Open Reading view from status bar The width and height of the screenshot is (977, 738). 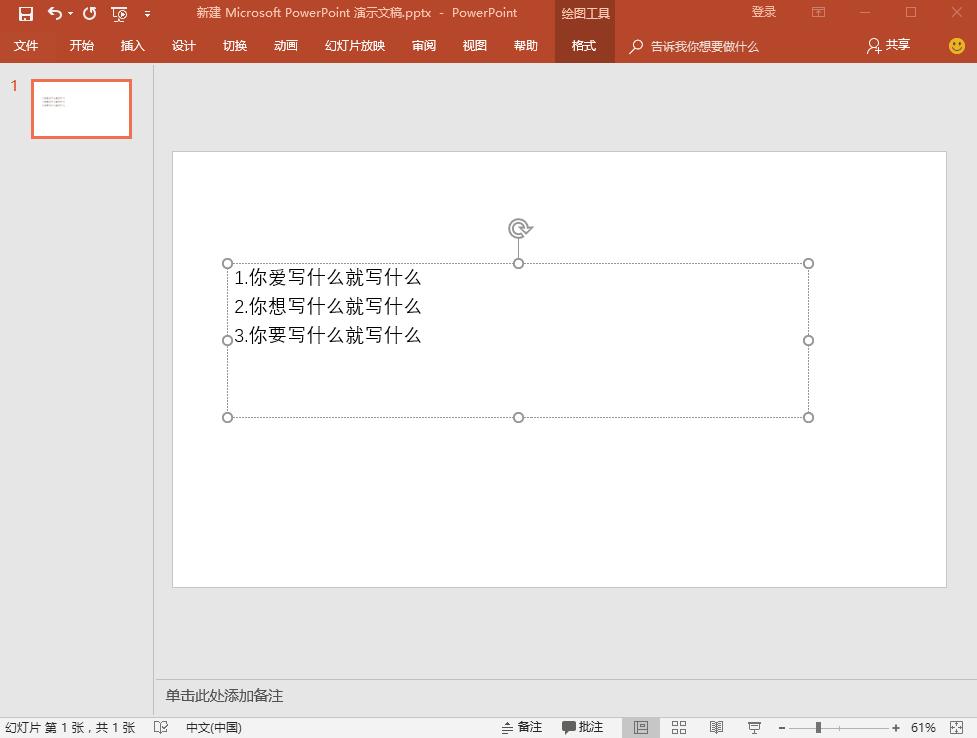(716, 727)
